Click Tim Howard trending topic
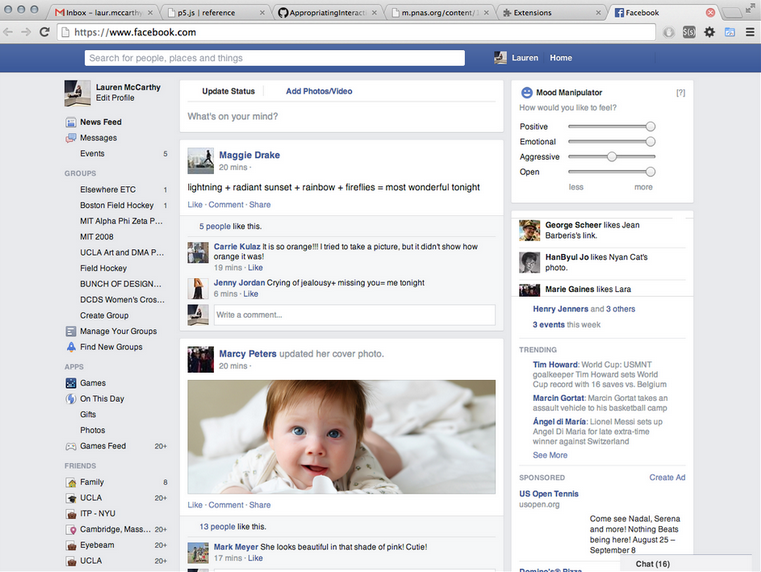This screenshot has height=572, width=761. pos(555,364)
